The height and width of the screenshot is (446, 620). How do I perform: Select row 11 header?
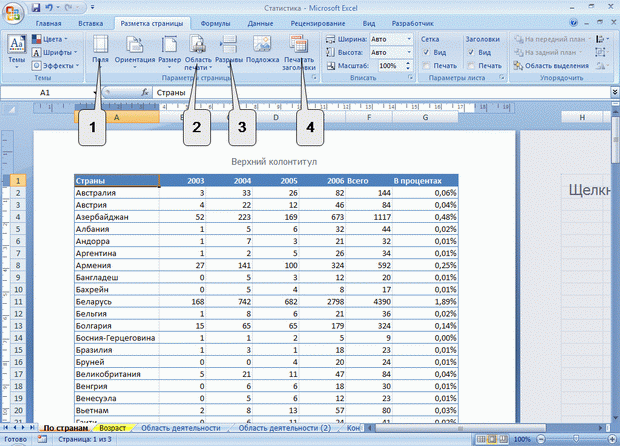18,302
